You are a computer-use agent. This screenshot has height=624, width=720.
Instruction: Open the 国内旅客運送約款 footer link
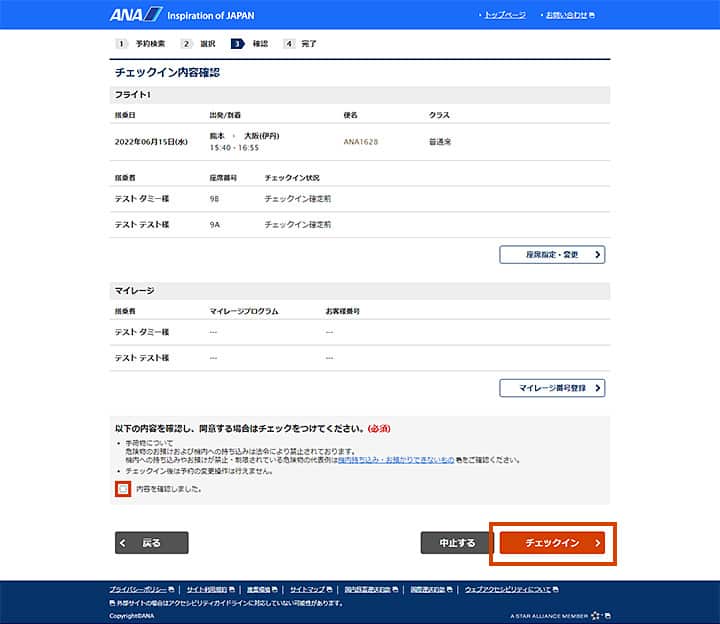tap(368, 590)
